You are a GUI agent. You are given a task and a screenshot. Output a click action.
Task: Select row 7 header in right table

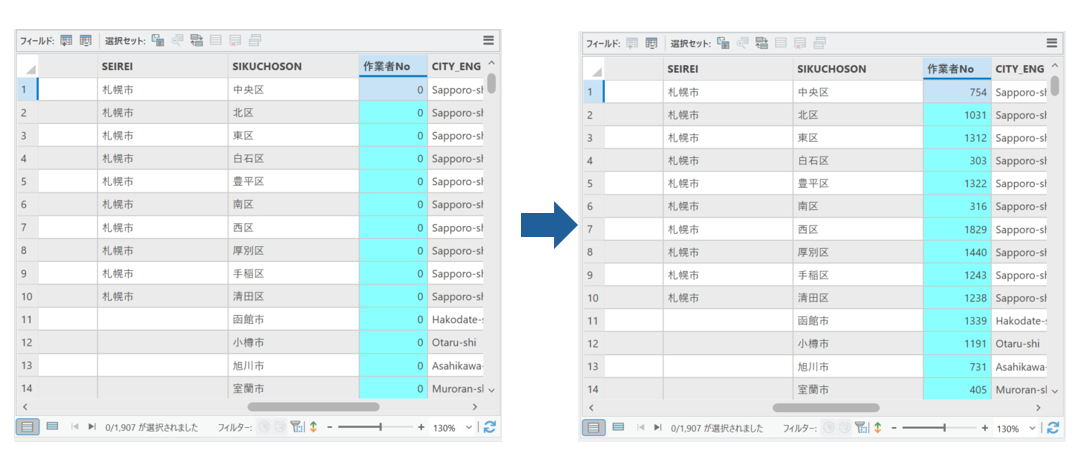tap(591, 229)
